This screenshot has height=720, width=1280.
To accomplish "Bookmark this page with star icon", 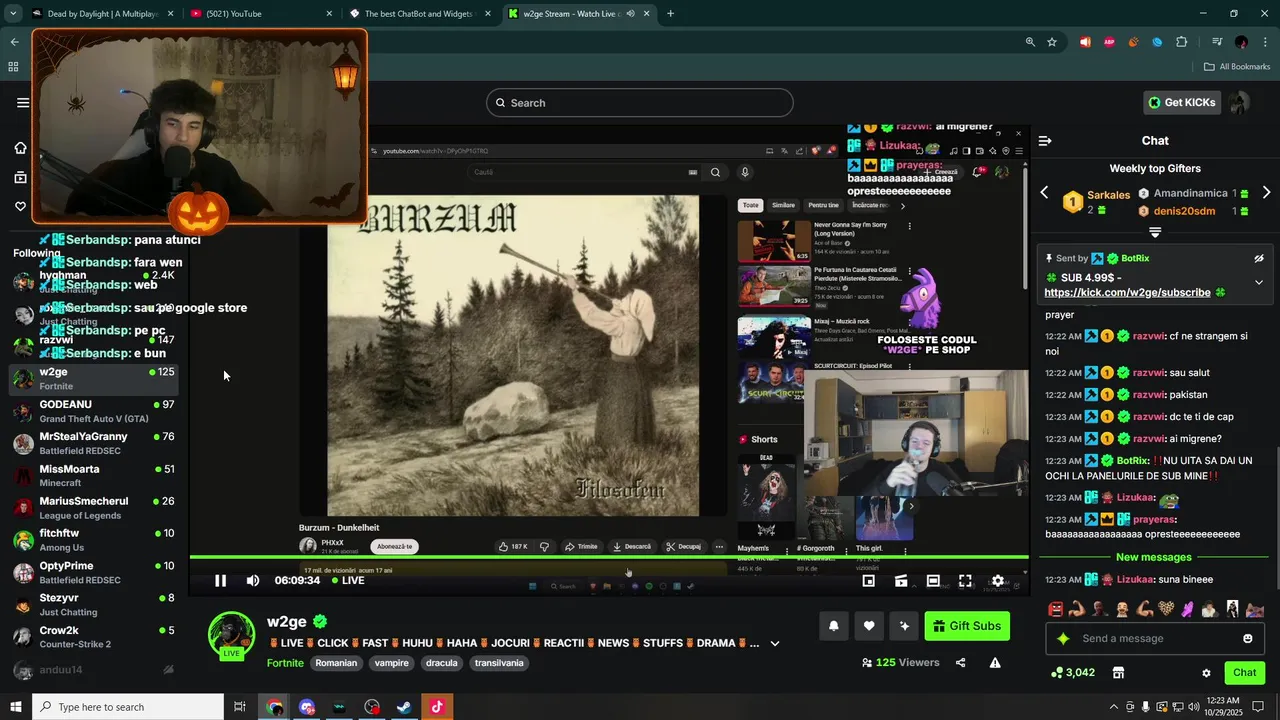I will 1052,42.
